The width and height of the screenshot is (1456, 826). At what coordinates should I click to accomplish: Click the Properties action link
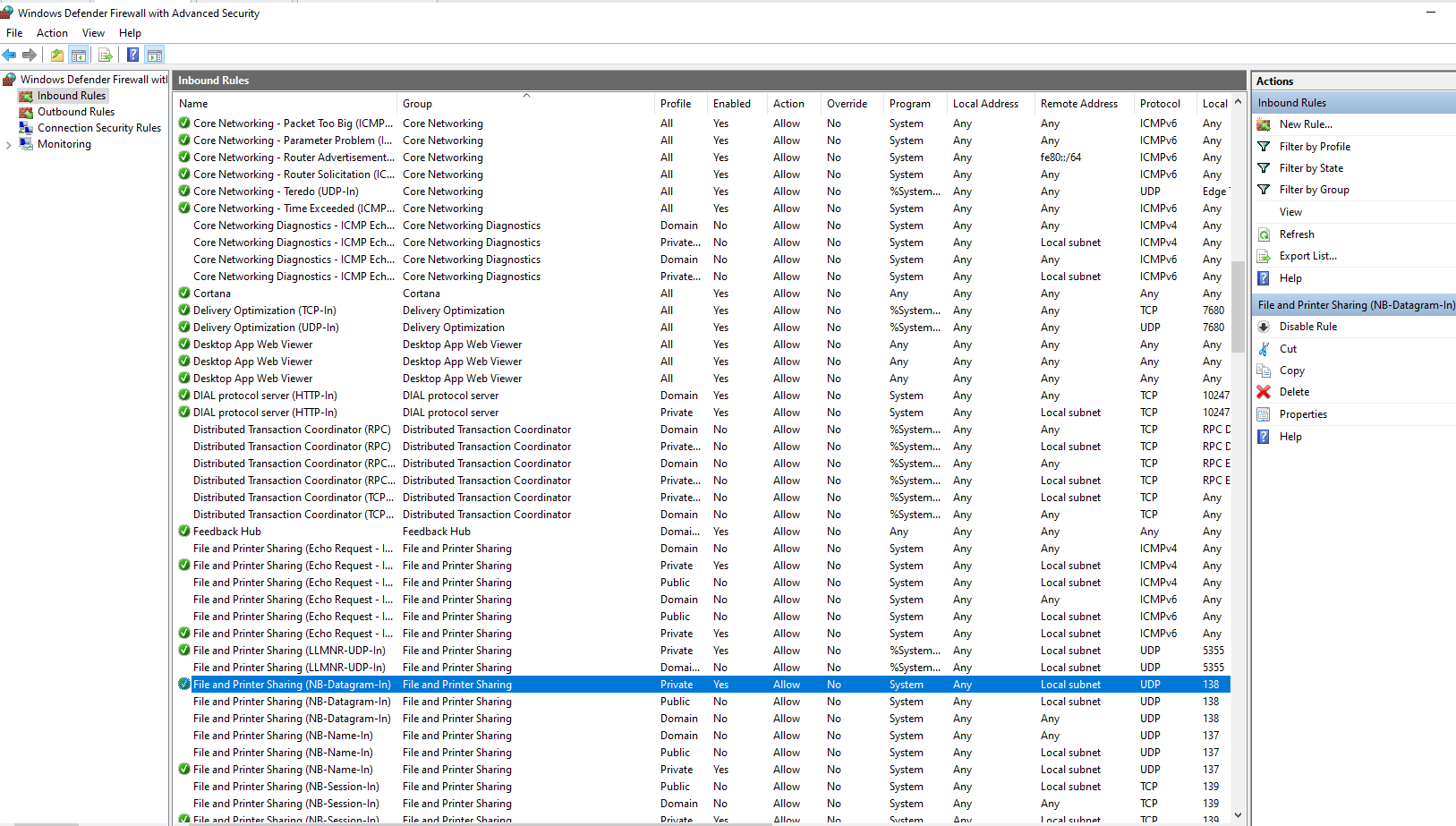(x=1303, y=414)
